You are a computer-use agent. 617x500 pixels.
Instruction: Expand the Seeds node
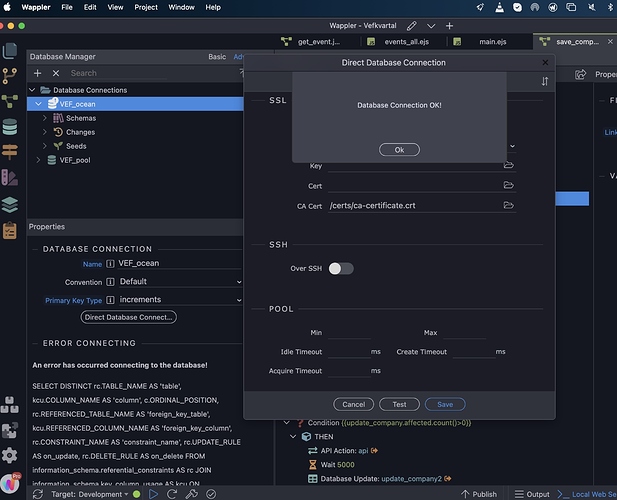tap(44, 146)
